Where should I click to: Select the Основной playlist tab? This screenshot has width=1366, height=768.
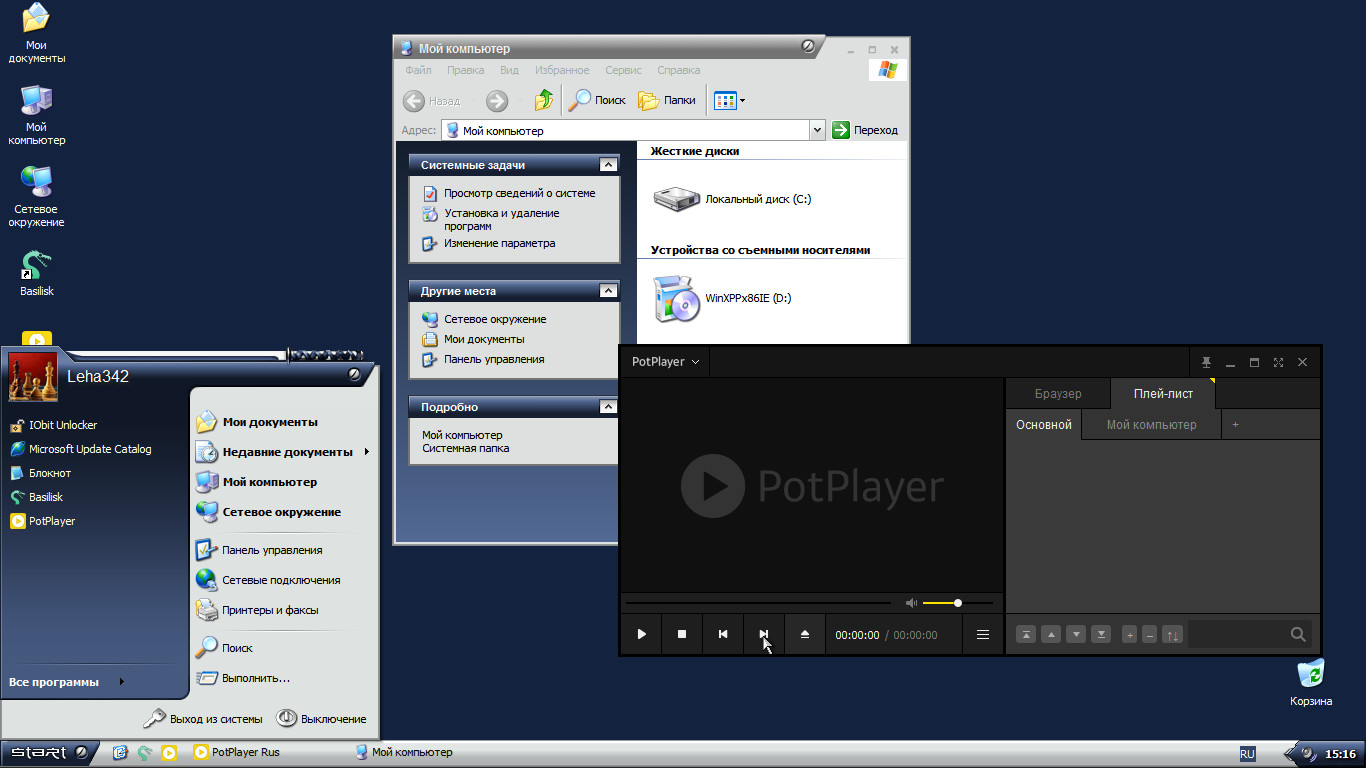(x=1044, y=425)
